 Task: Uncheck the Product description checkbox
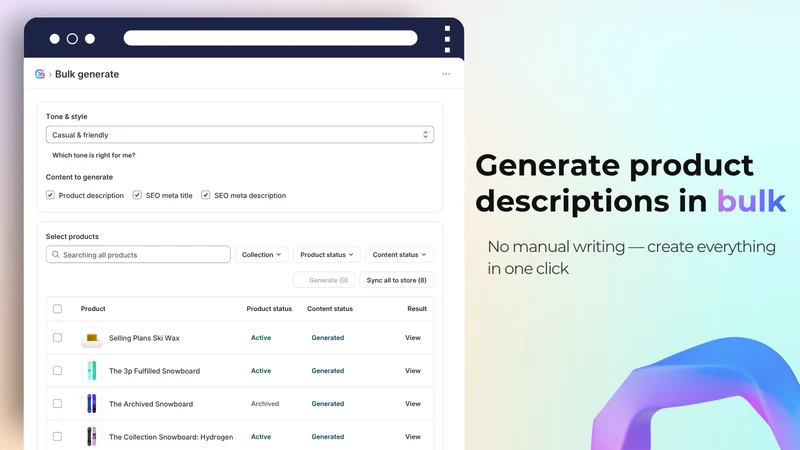click(x=50, y=195)
